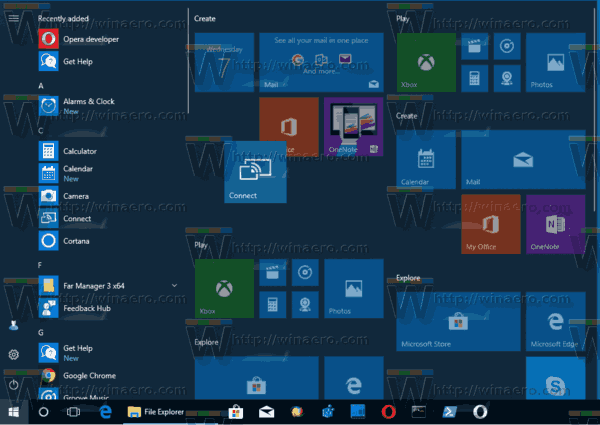This screenshot has height=425, width=600.
Task: Open the My Office tile
Action: click(491, 224)
